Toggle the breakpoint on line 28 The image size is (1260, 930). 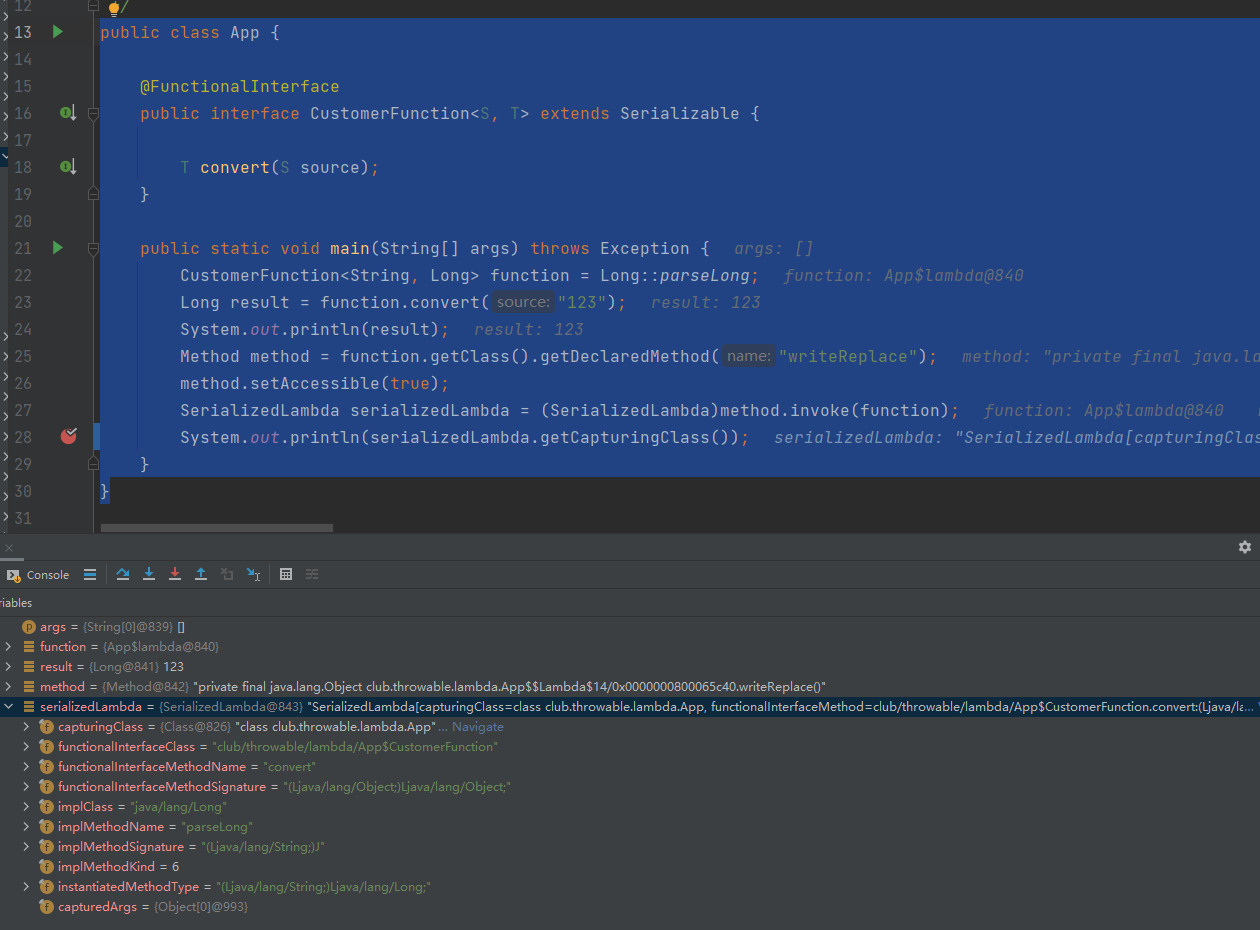(68, 436)
